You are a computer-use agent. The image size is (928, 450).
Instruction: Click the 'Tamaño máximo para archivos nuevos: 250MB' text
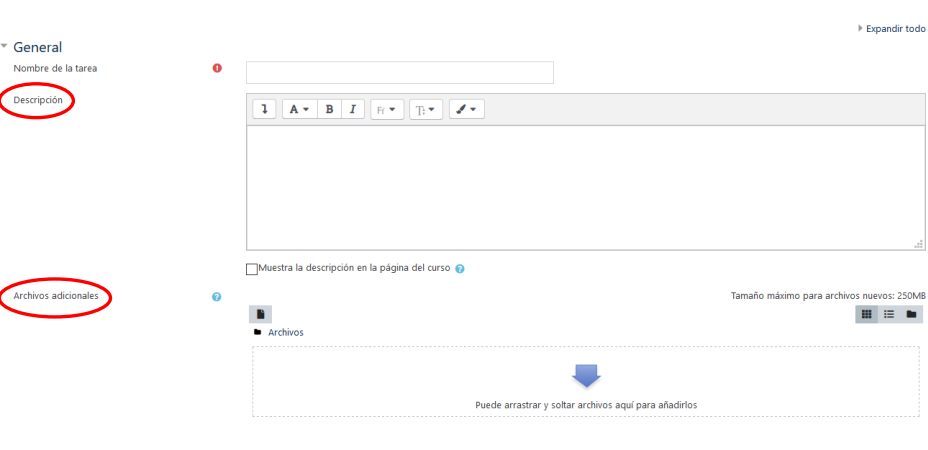point(828,295)
